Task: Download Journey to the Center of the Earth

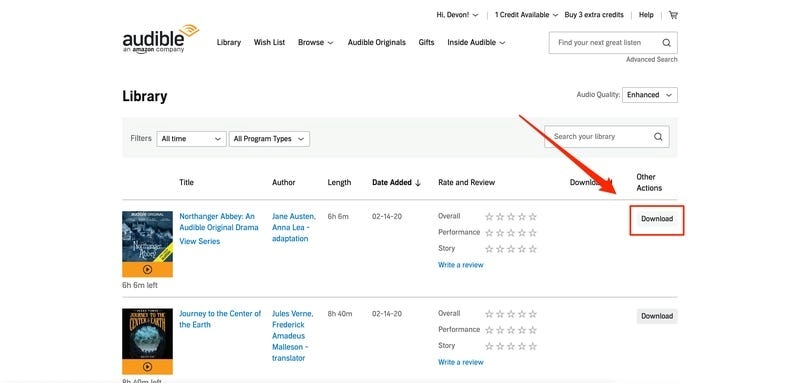Action: tap(657, 316)
